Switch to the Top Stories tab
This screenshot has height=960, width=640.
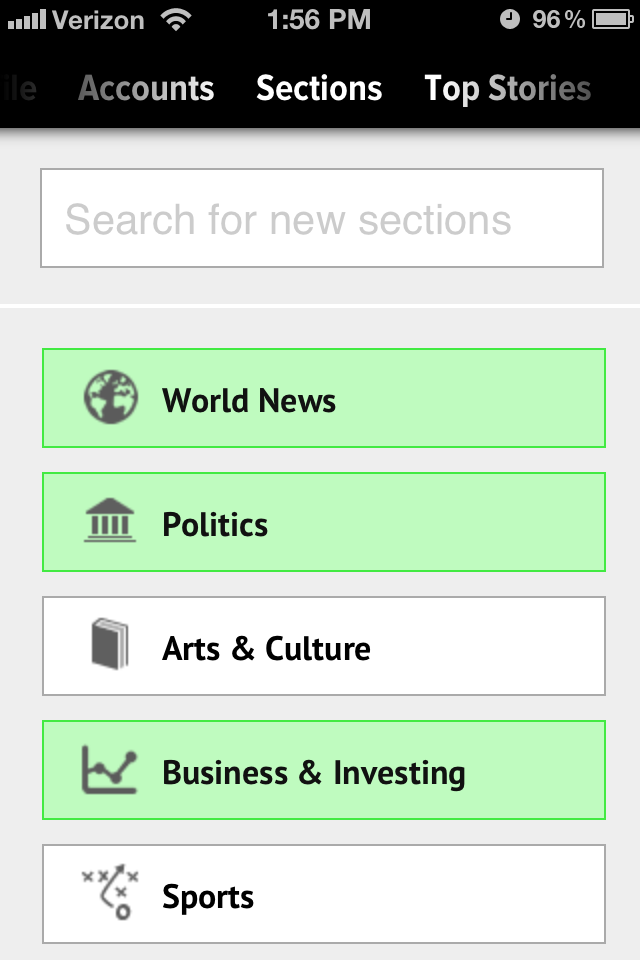508,89
